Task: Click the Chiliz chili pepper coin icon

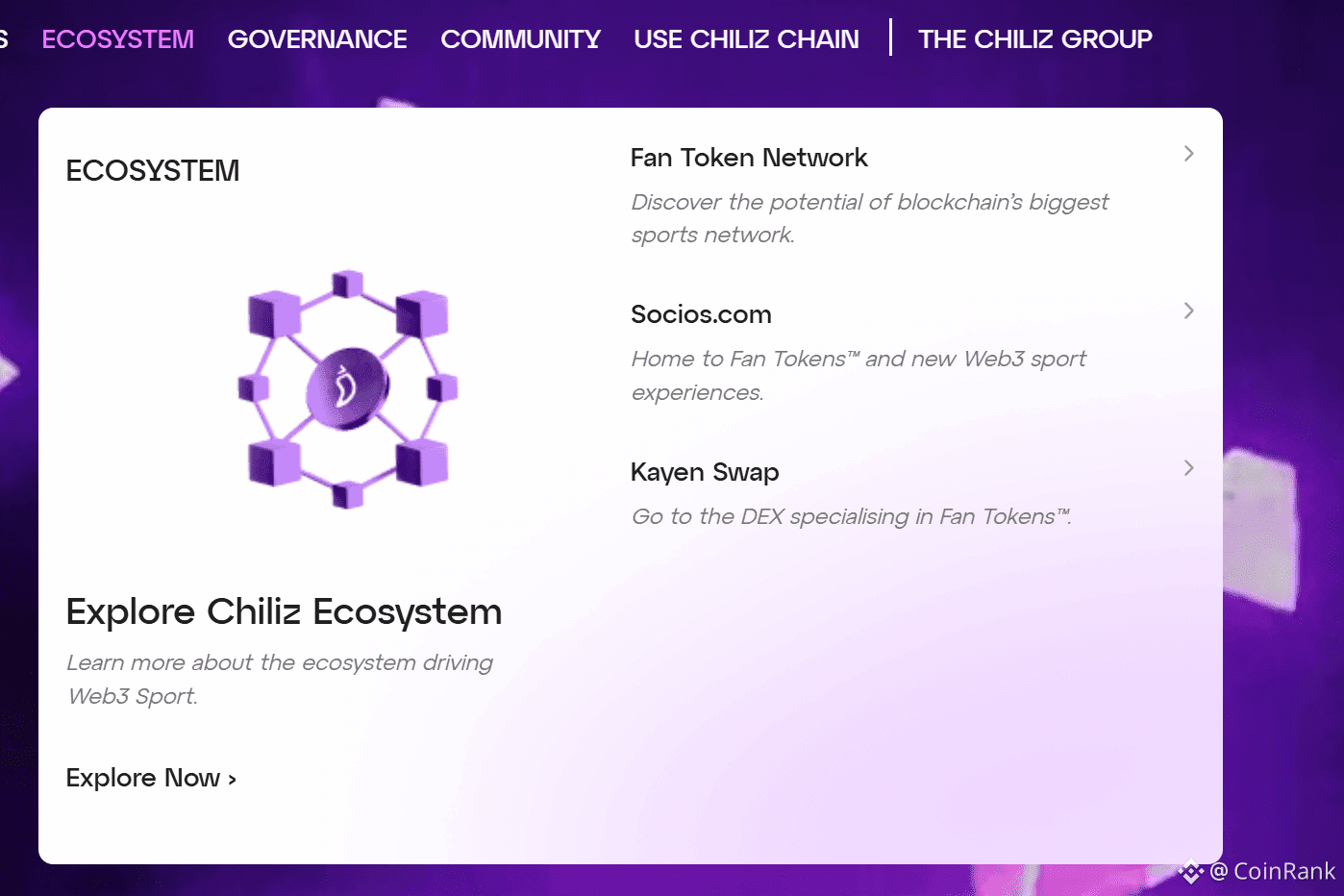Action: [347, 388]
